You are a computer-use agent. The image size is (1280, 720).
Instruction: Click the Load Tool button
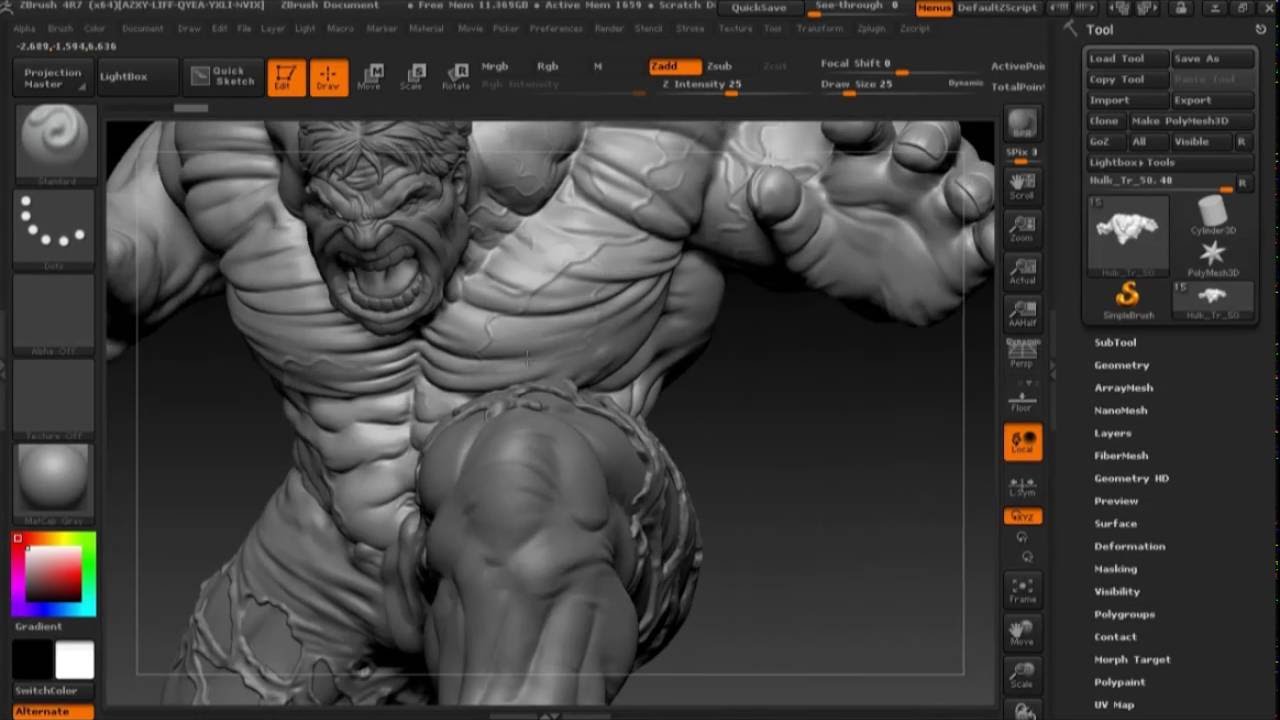(1127, 59)
